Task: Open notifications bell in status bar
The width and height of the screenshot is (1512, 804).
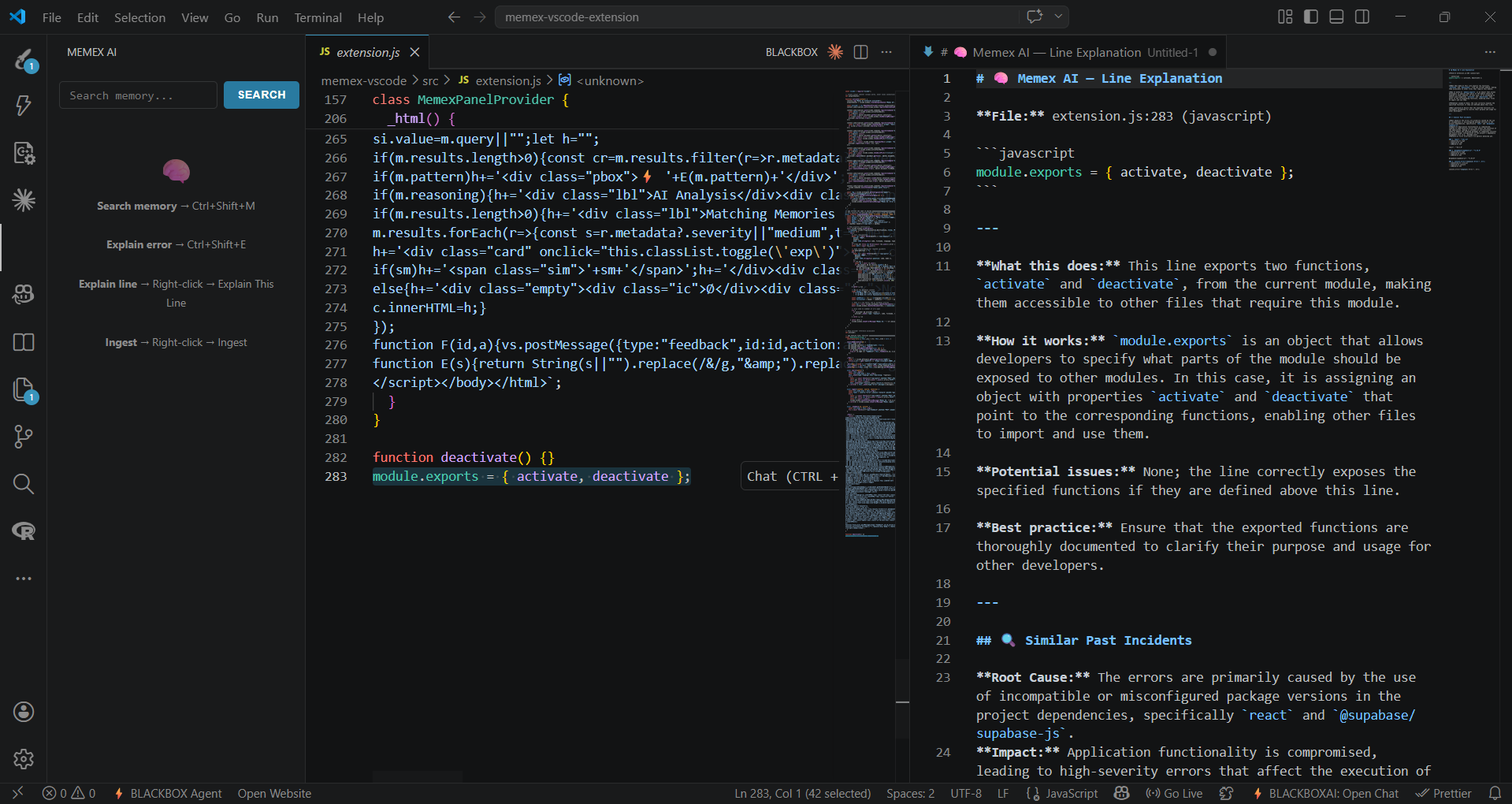Action: tap(1495, 794)
